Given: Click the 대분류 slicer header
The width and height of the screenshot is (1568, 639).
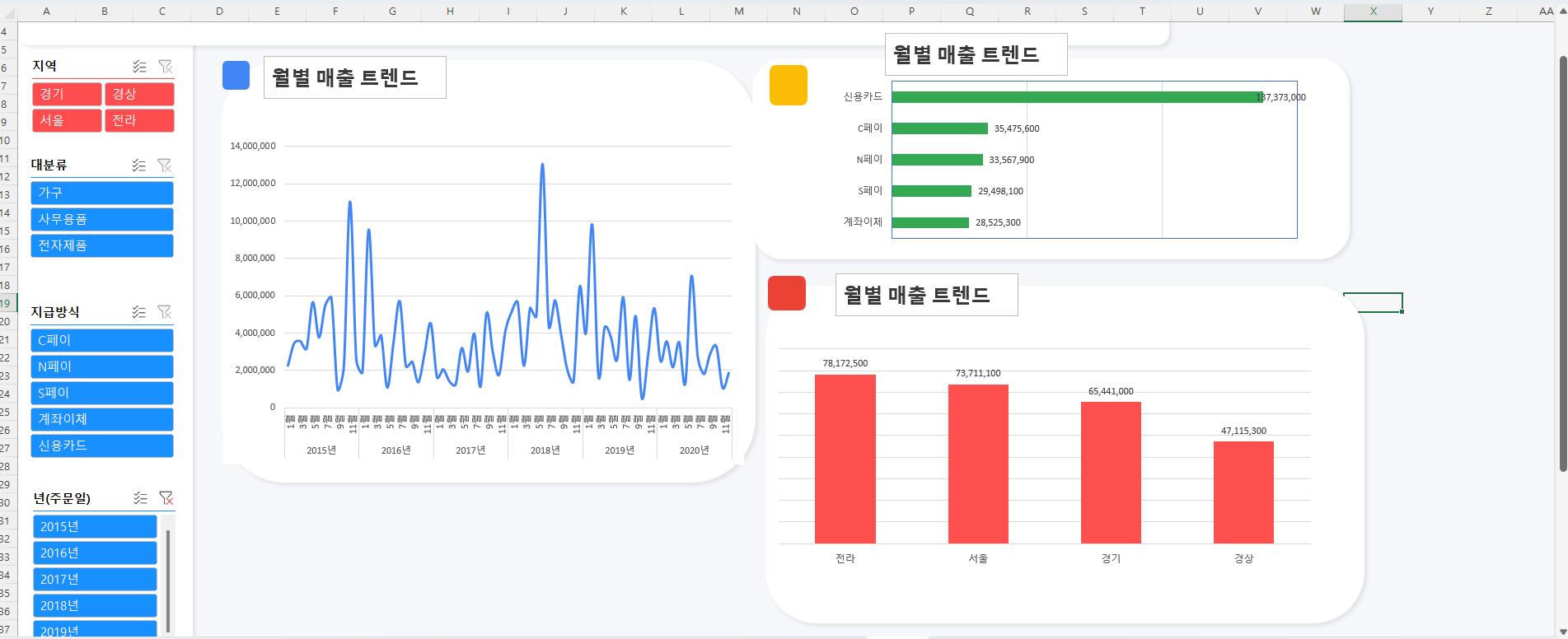Looking at the screenshot, I should coord(49,165).
